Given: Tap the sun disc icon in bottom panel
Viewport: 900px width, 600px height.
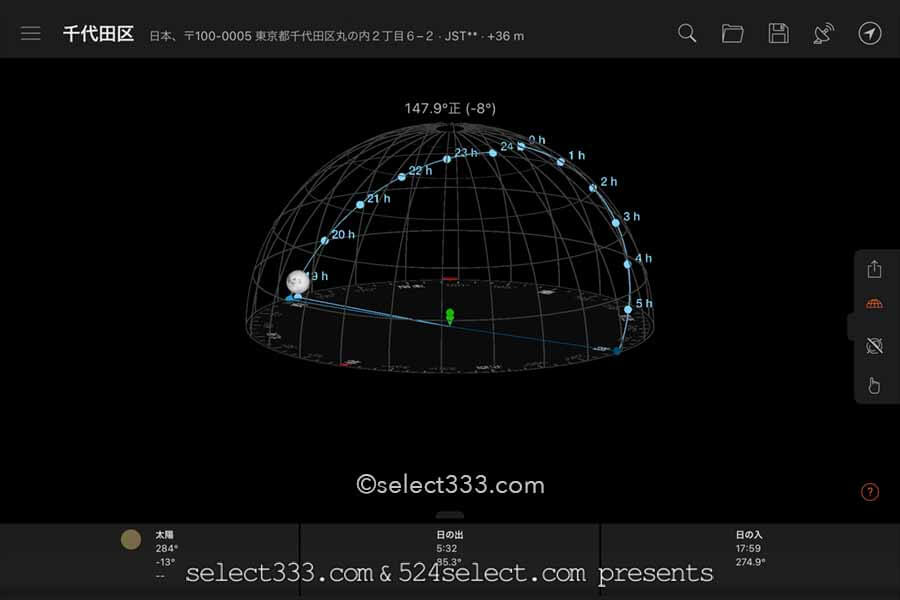Looking at the screenshot, I should click(x=131, y=540).
